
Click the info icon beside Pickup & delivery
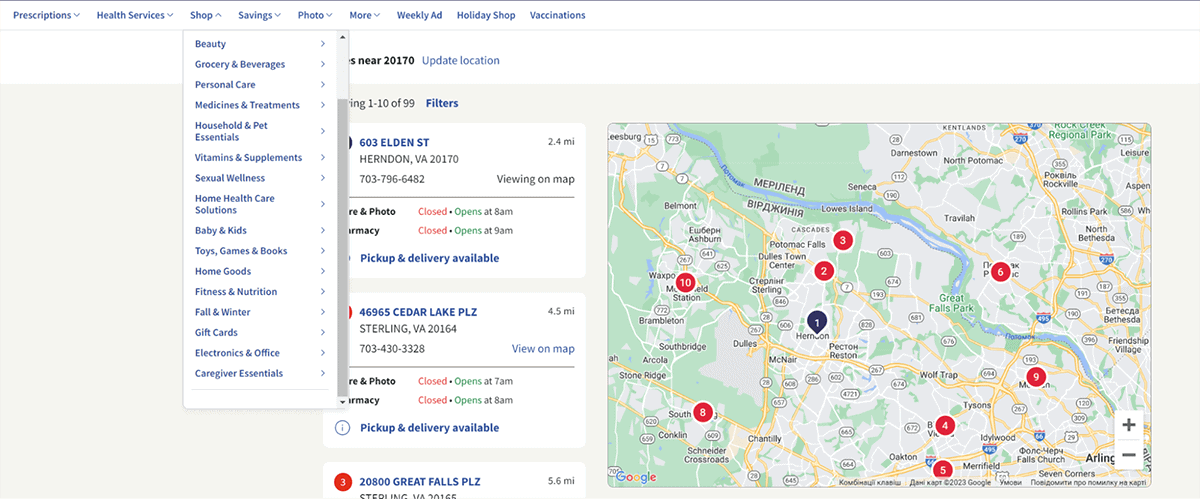click(342, 428)
